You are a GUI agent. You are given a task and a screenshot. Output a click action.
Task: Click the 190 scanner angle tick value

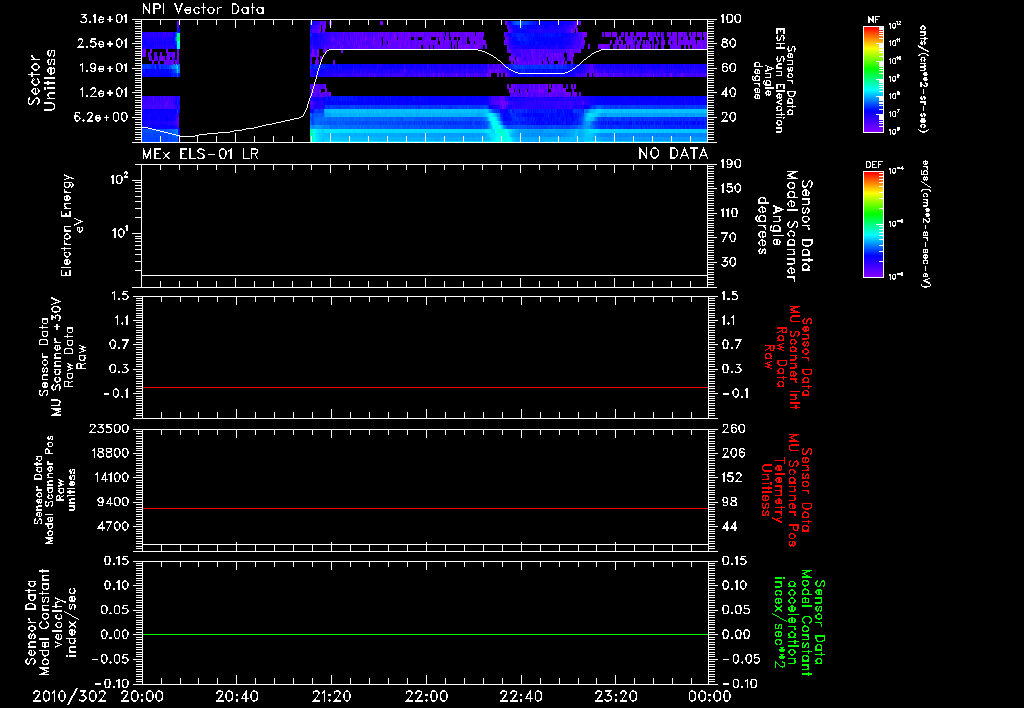pos(731,164)
